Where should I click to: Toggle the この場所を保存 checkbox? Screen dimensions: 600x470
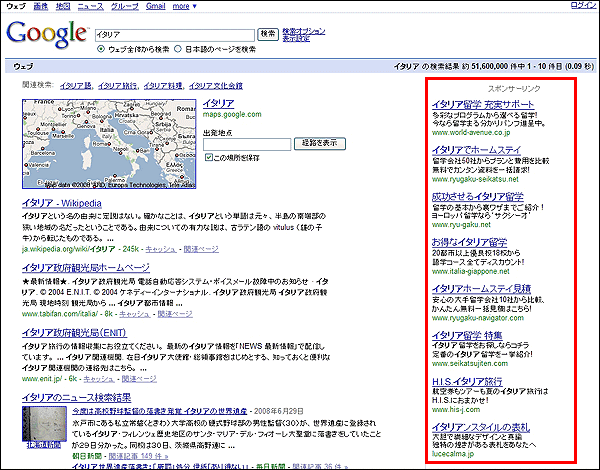coord(208,158)
